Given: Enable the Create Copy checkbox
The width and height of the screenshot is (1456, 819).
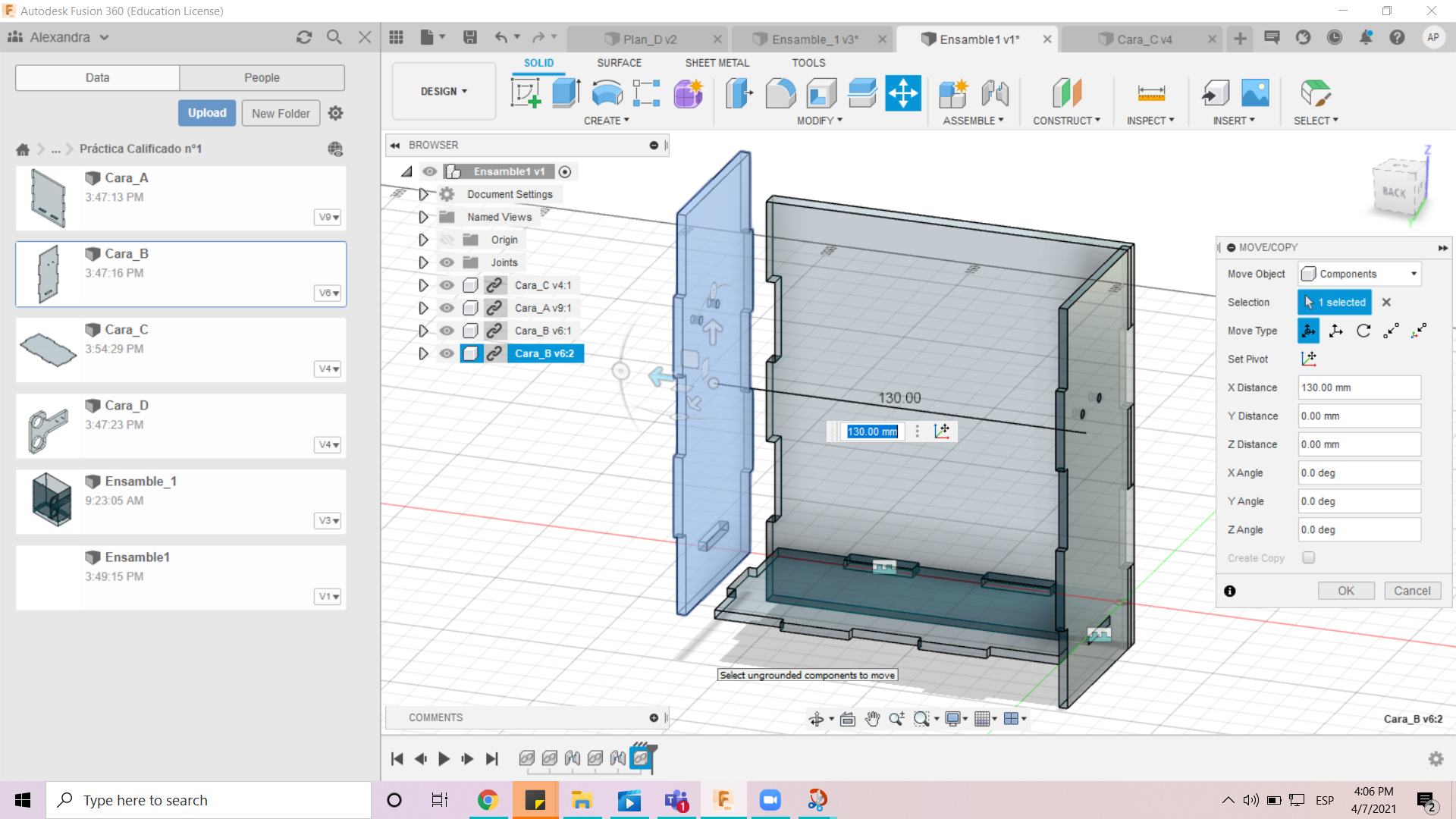Looking at the screenshot, I should (x=1308, y=557).
